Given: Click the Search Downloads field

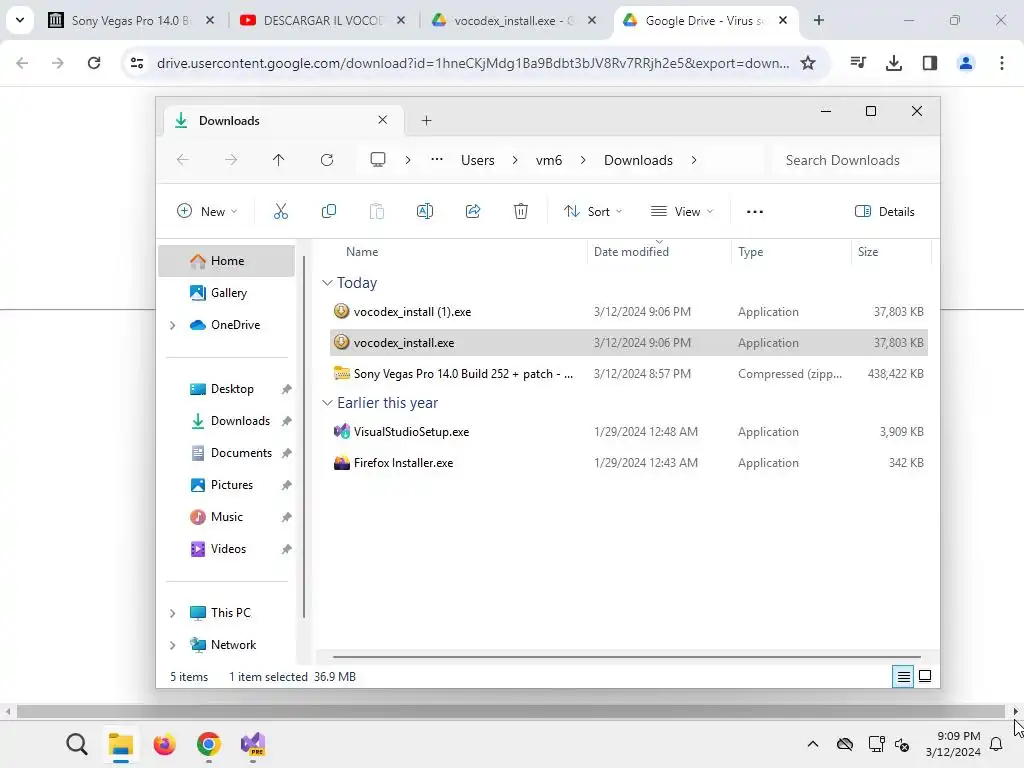Looking at the screenshot, I should point(852,160).
